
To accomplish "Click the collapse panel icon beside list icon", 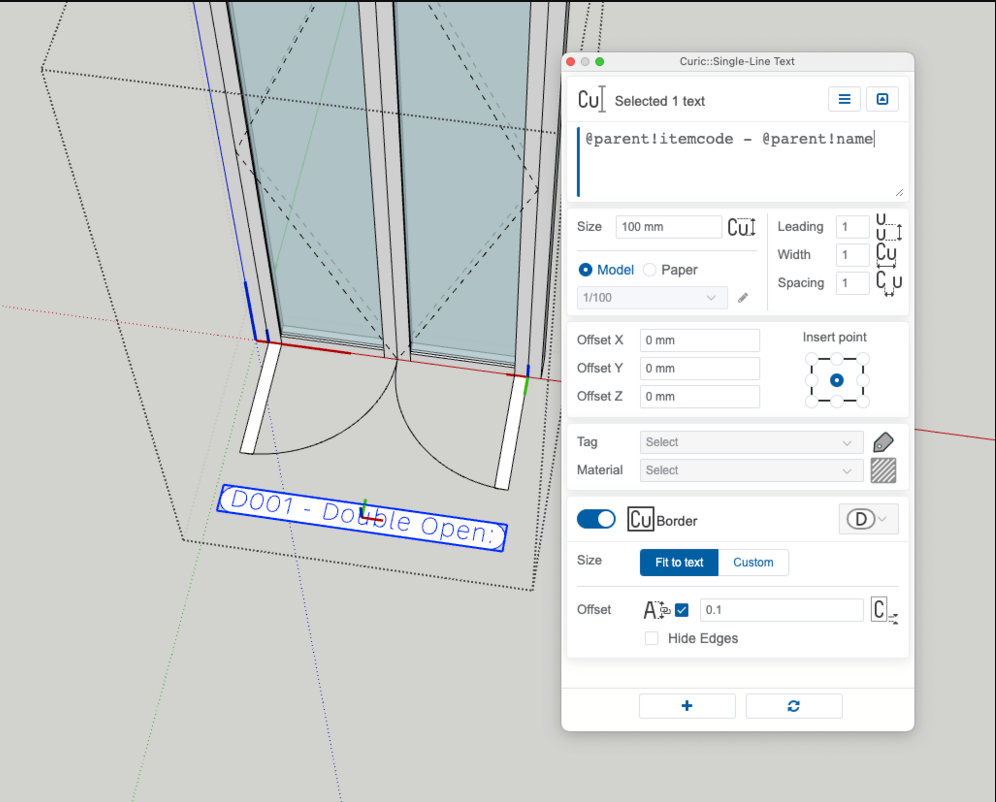I will 882,99.
